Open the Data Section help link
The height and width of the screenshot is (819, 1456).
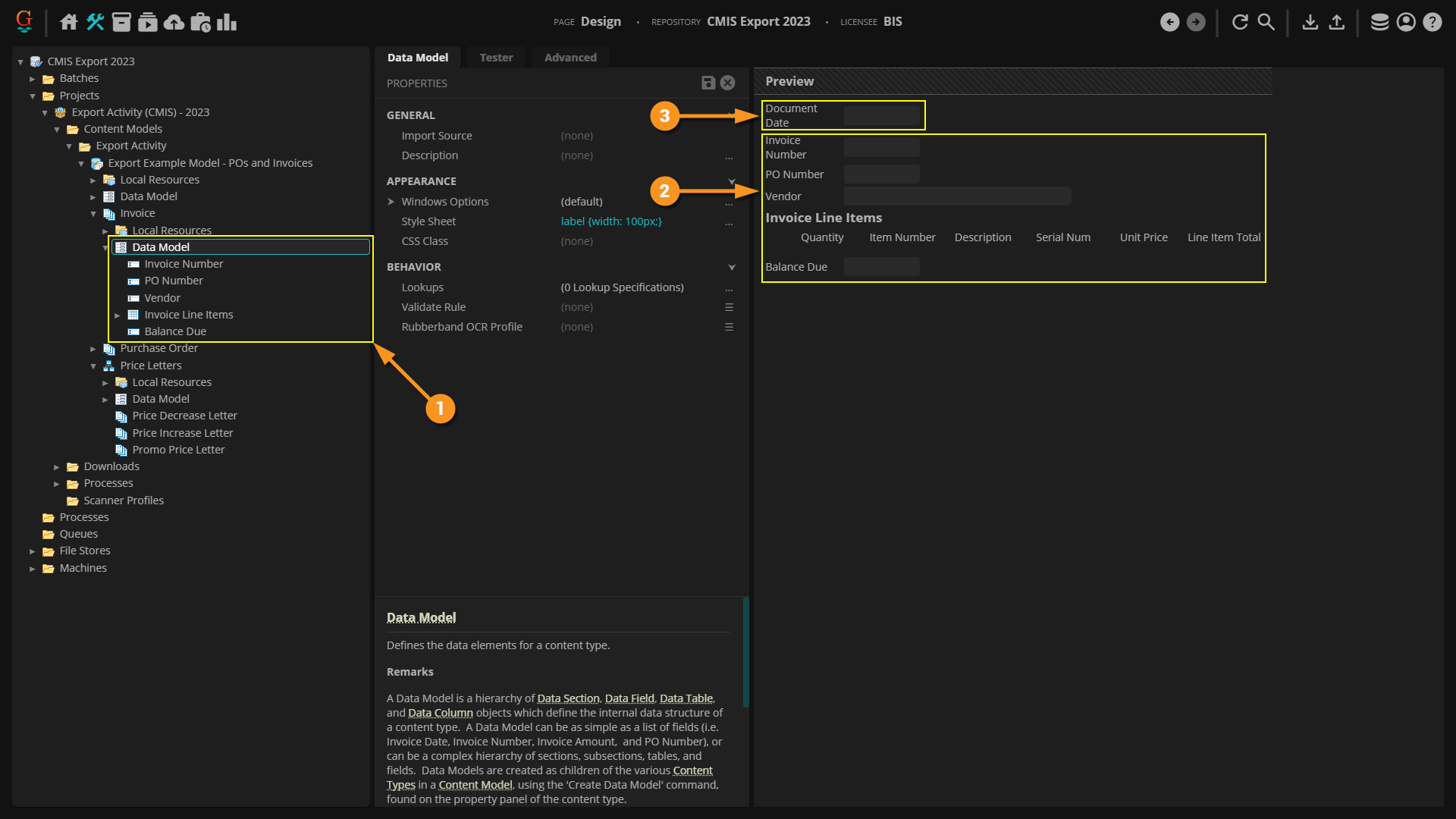[x=568, y=698]
